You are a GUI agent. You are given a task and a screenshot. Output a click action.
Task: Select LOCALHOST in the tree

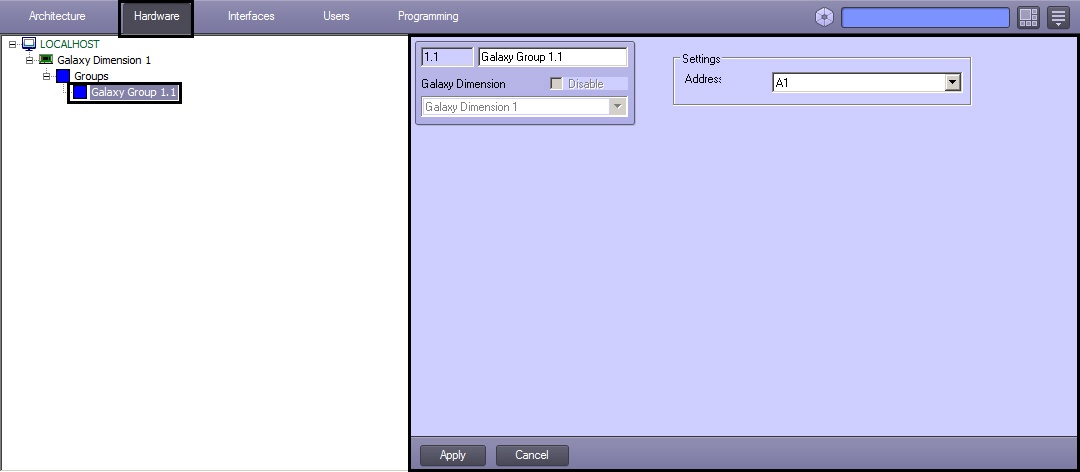(x=70, y=44)
